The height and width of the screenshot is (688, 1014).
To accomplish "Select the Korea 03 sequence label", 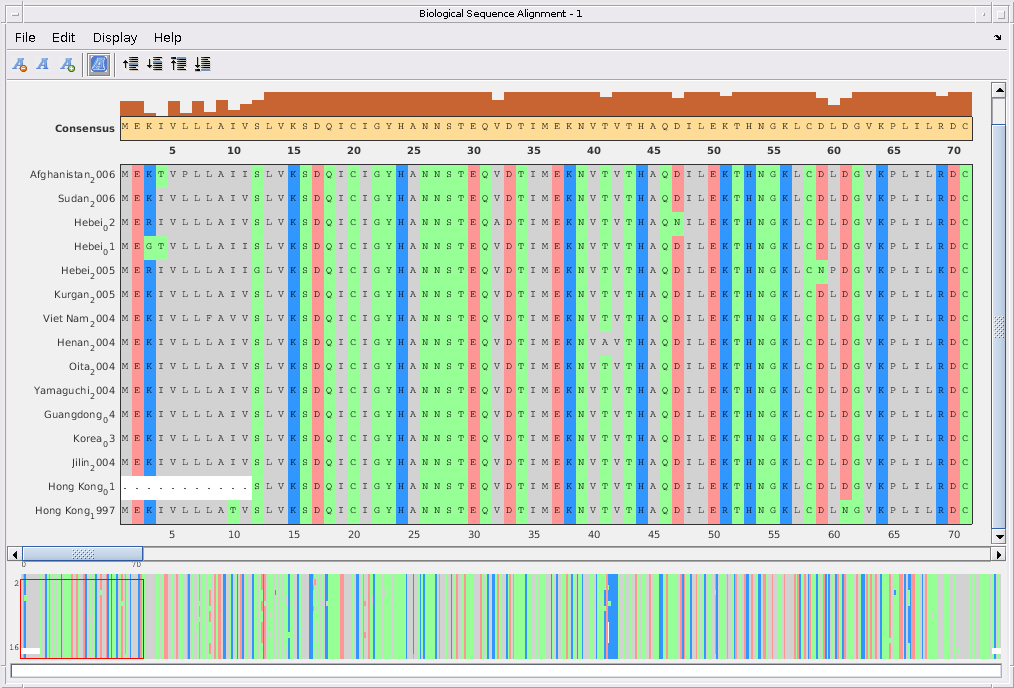I will pos(94,438).
